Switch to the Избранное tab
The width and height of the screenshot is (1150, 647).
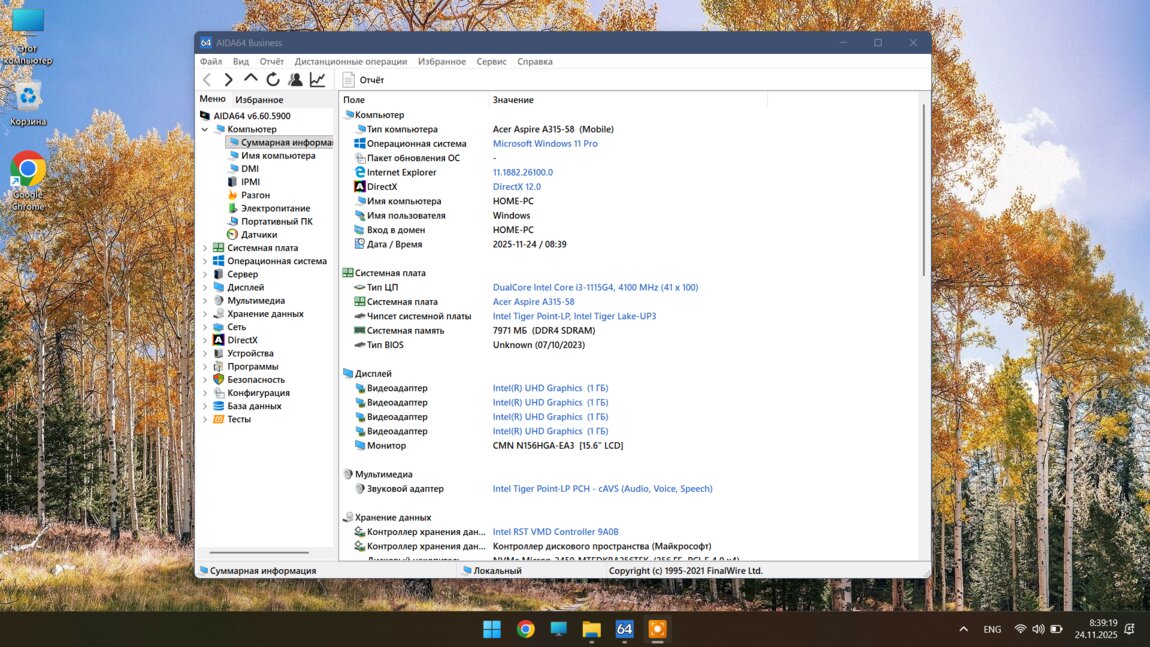pyautogui.click(x=259, y=100)
